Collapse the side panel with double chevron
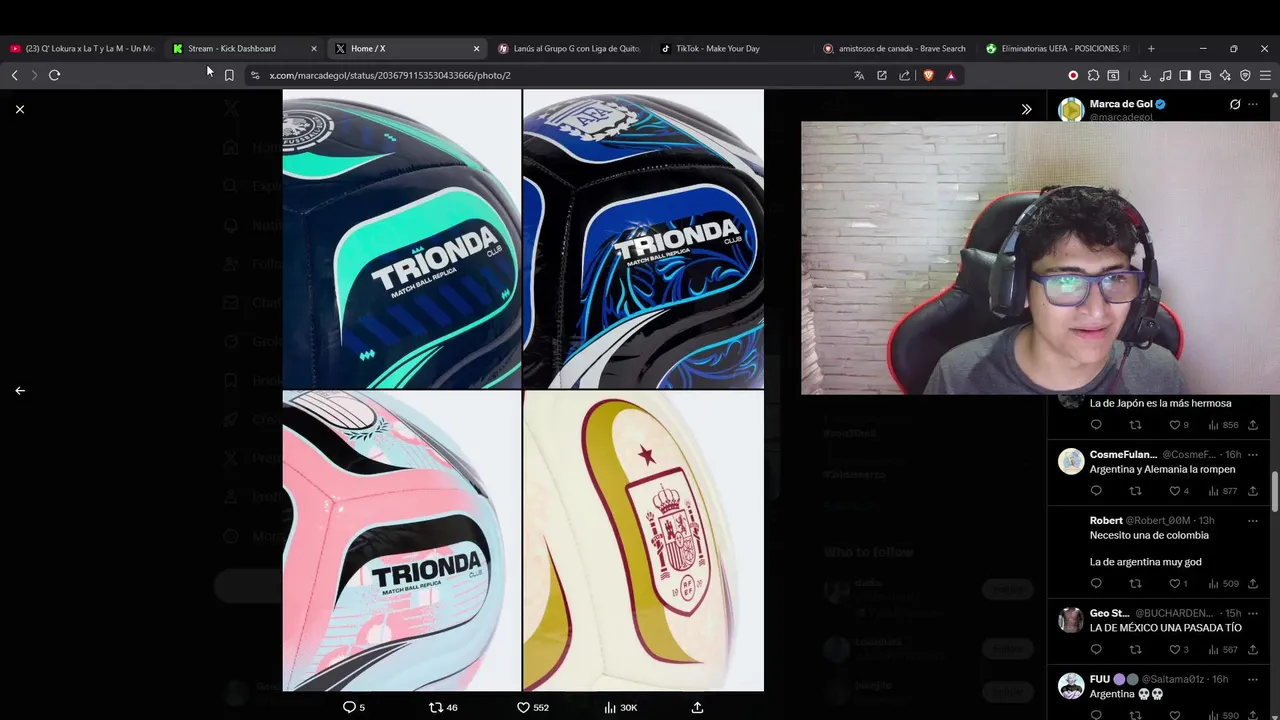1280x720 pixels. [x=1026, y=109]
